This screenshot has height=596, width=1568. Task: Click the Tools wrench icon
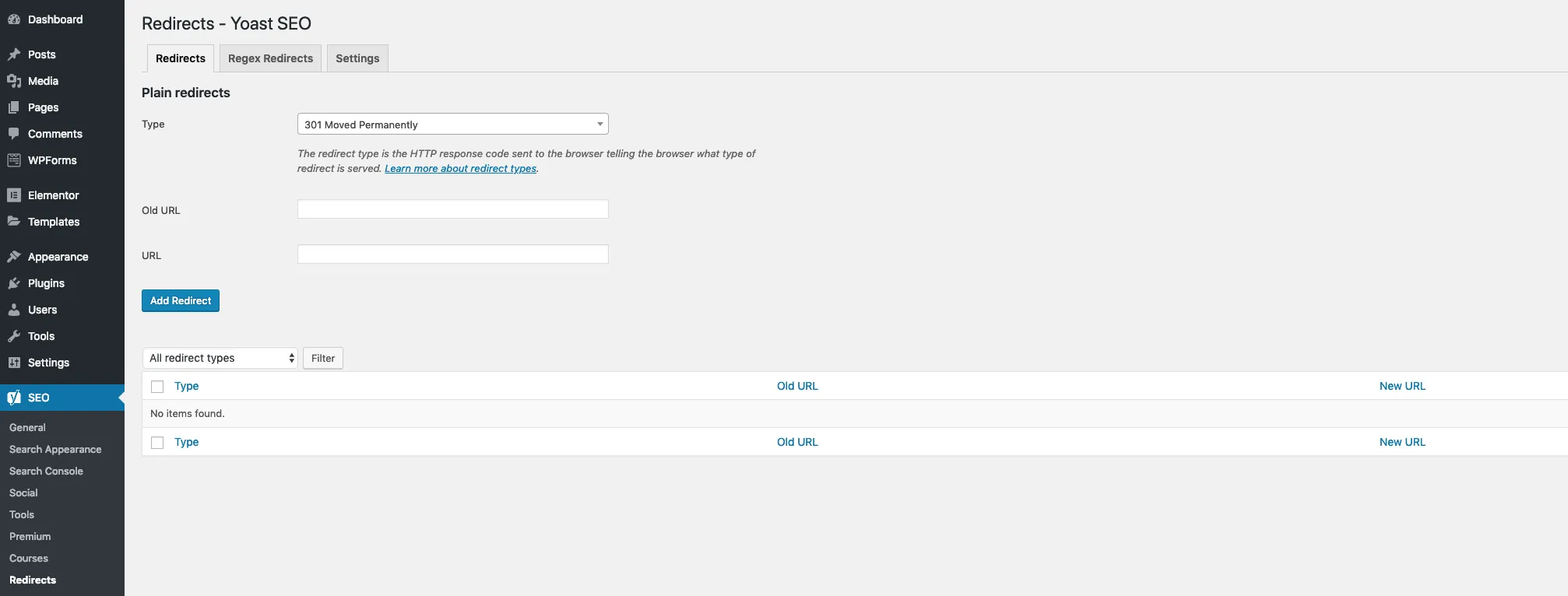point(14,336)
